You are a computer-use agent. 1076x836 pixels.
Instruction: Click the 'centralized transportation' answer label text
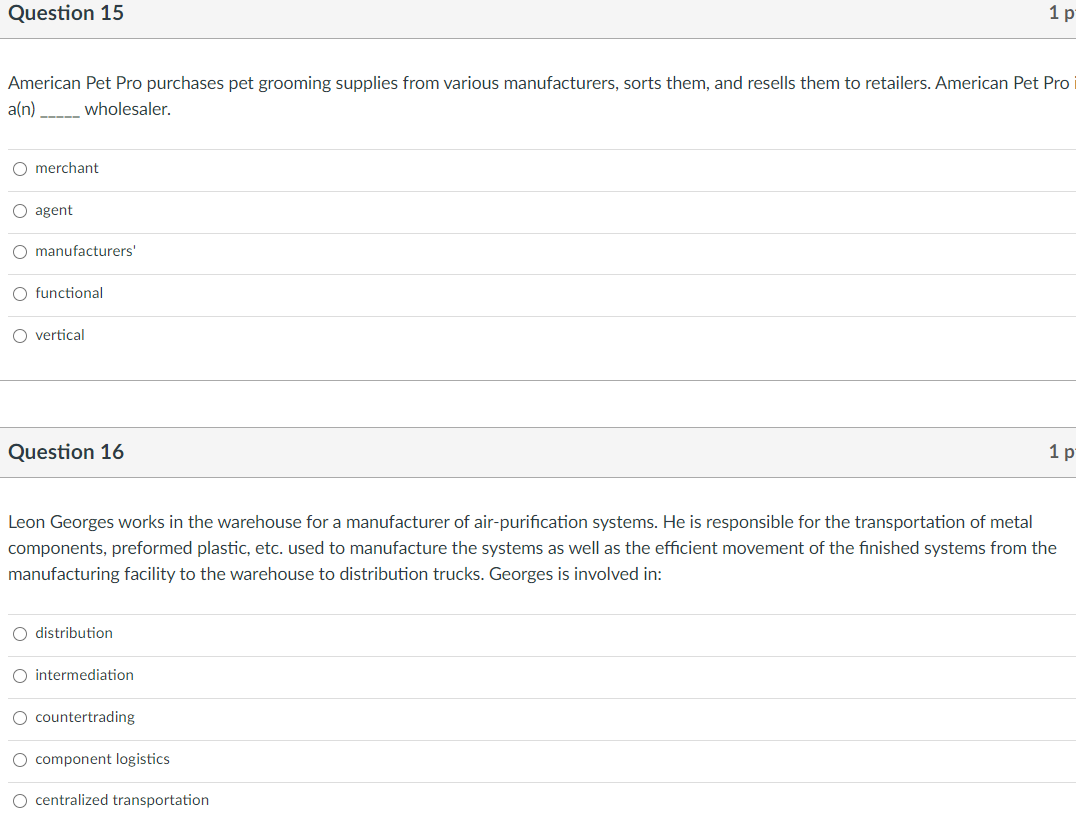click(122, 800)
